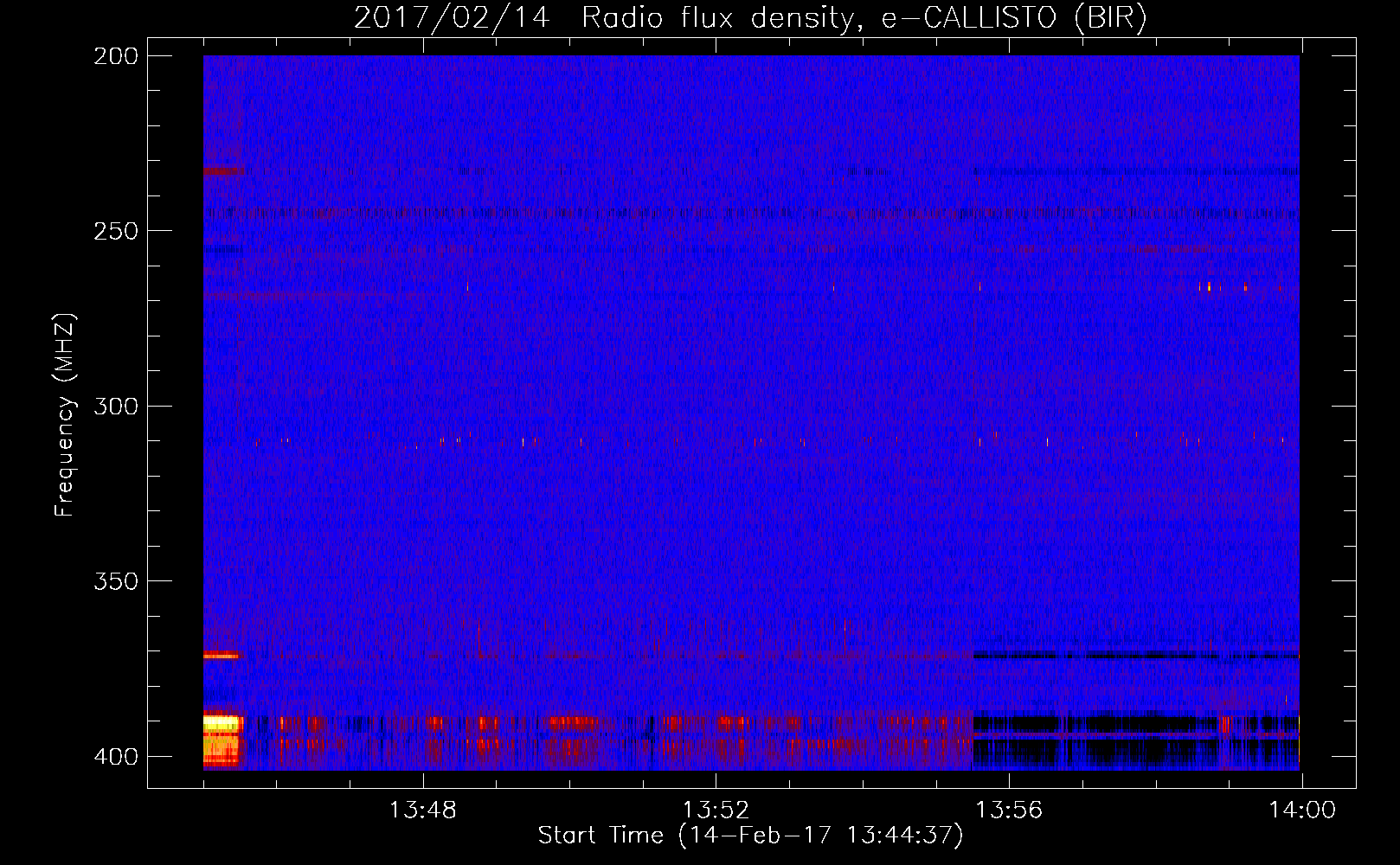1400x865 pixels.
Task: Click the 14:00 time tick label
Action: (1302, 811)
